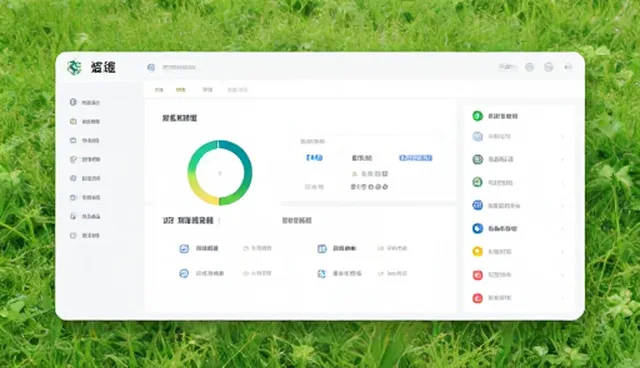This screenshot has height=368, width=640.
Task: Click the seventh left sidebar item's lock-like icon
Action: [x=73, y=216]
